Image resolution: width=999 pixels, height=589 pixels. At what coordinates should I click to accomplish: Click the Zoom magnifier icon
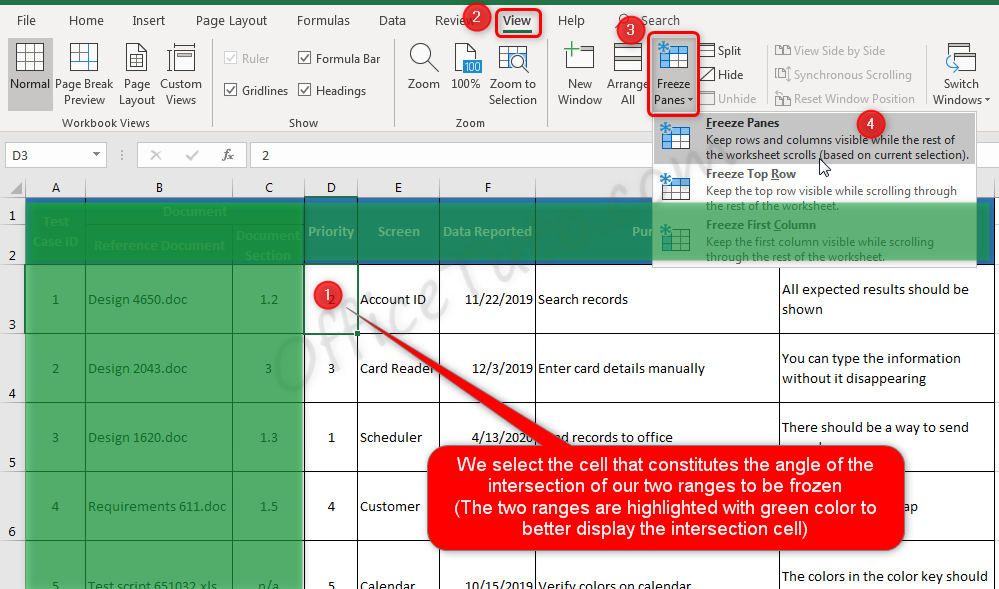tap(423, 70)
